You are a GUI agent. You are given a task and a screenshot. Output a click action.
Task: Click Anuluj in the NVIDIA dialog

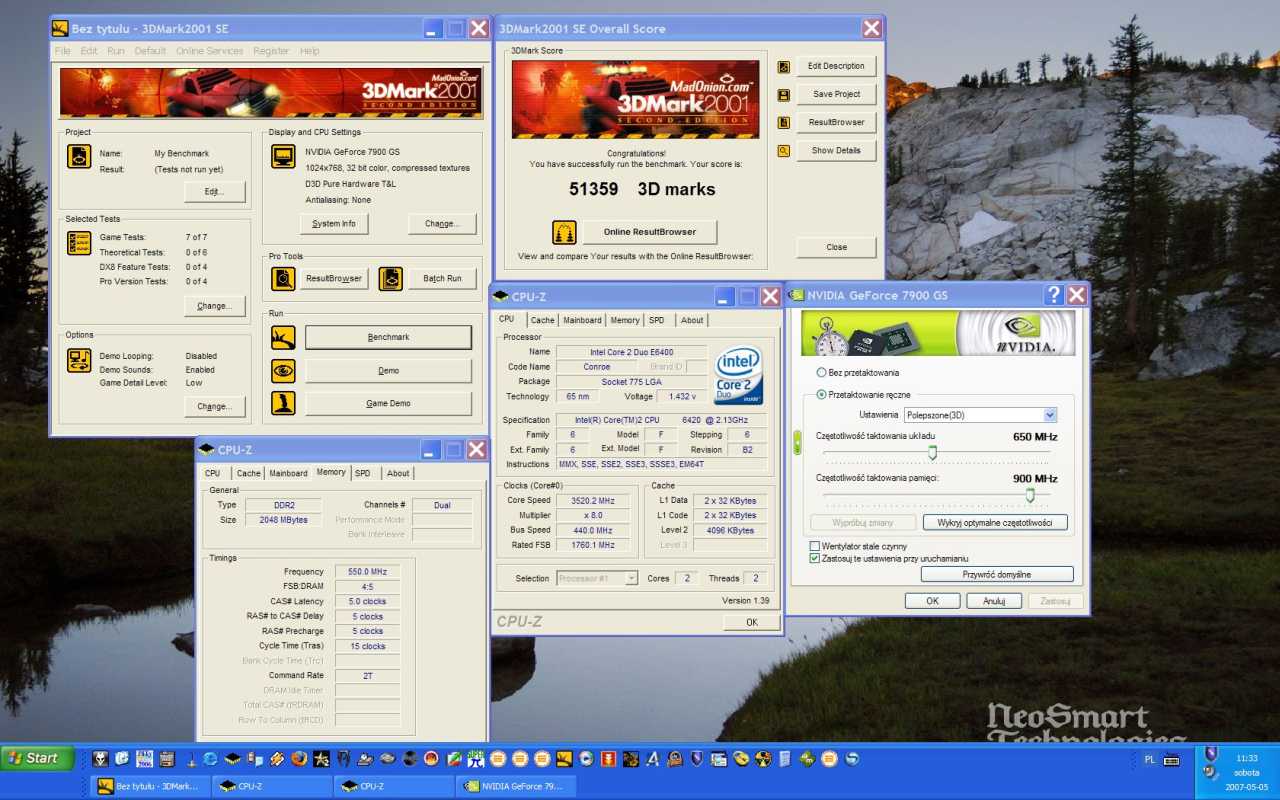[994, 601]
